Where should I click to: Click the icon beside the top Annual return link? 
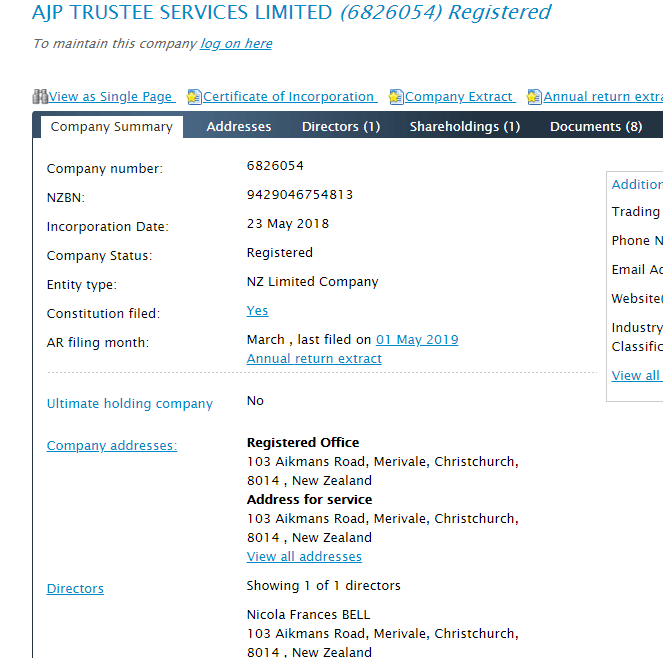[534, 97]
